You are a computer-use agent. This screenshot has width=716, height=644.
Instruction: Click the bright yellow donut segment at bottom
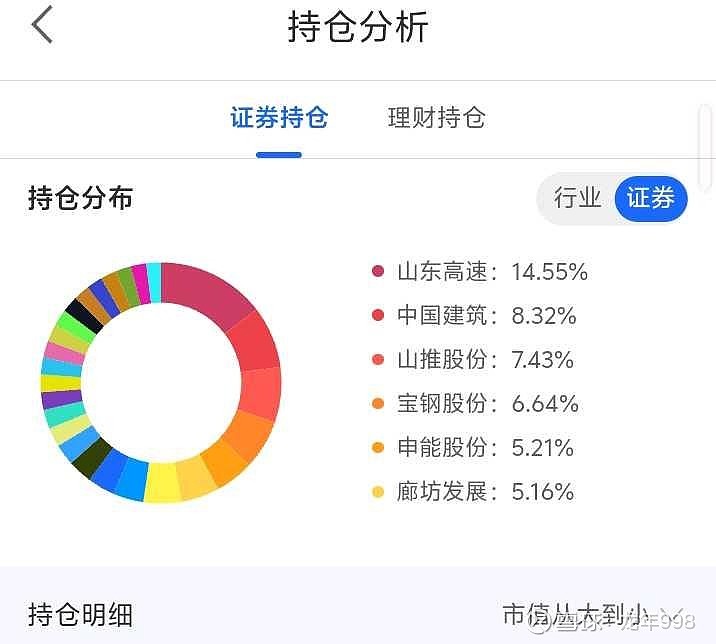(x=162, y=481)
